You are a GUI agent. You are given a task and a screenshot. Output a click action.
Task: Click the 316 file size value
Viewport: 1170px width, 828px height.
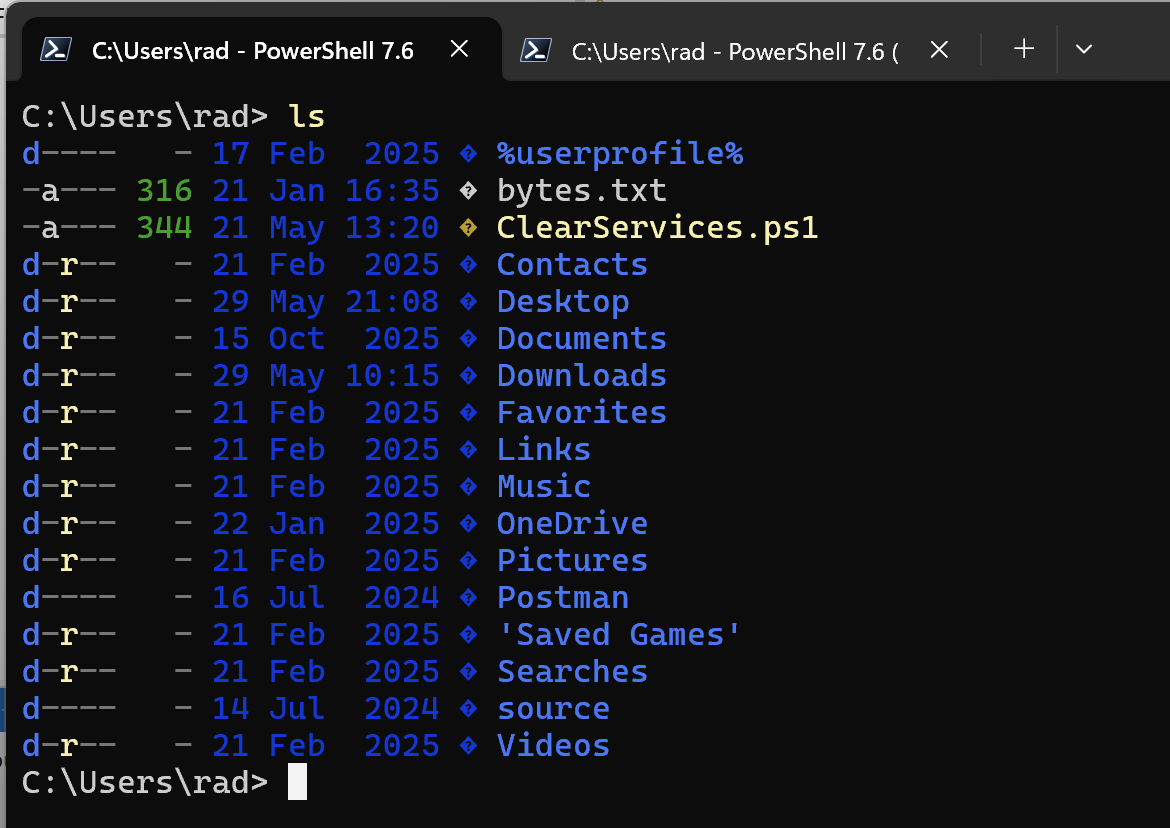pyautogui.click(x=165, y=191)
